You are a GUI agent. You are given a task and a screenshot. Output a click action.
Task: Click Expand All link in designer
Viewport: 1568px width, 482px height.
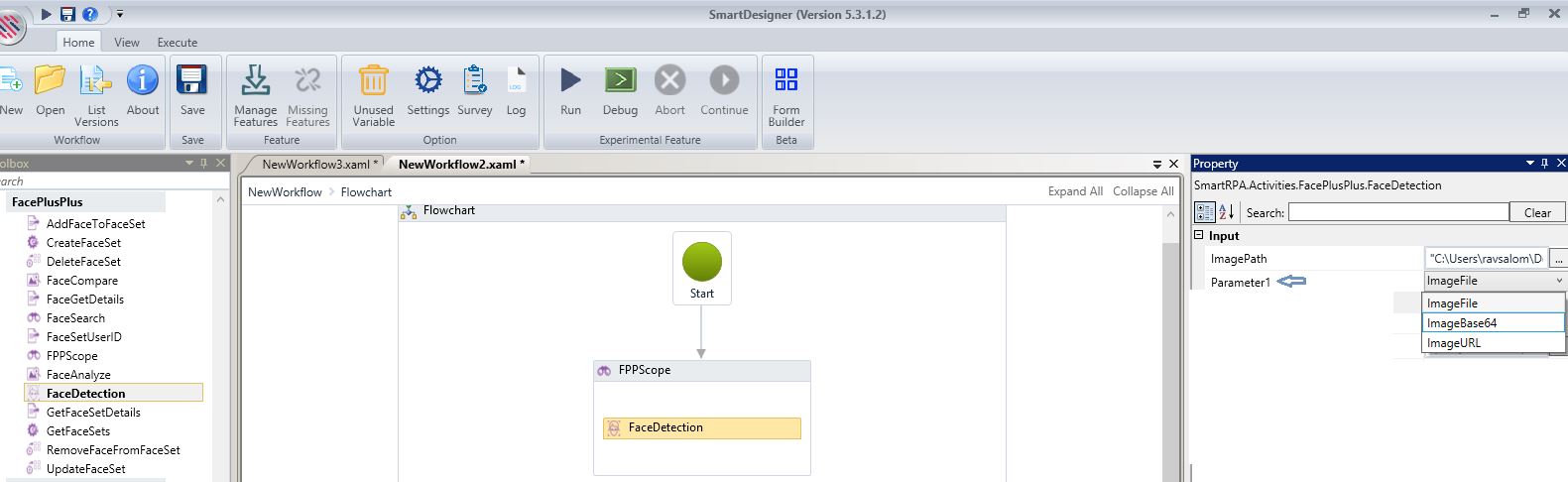[1075, 191]
